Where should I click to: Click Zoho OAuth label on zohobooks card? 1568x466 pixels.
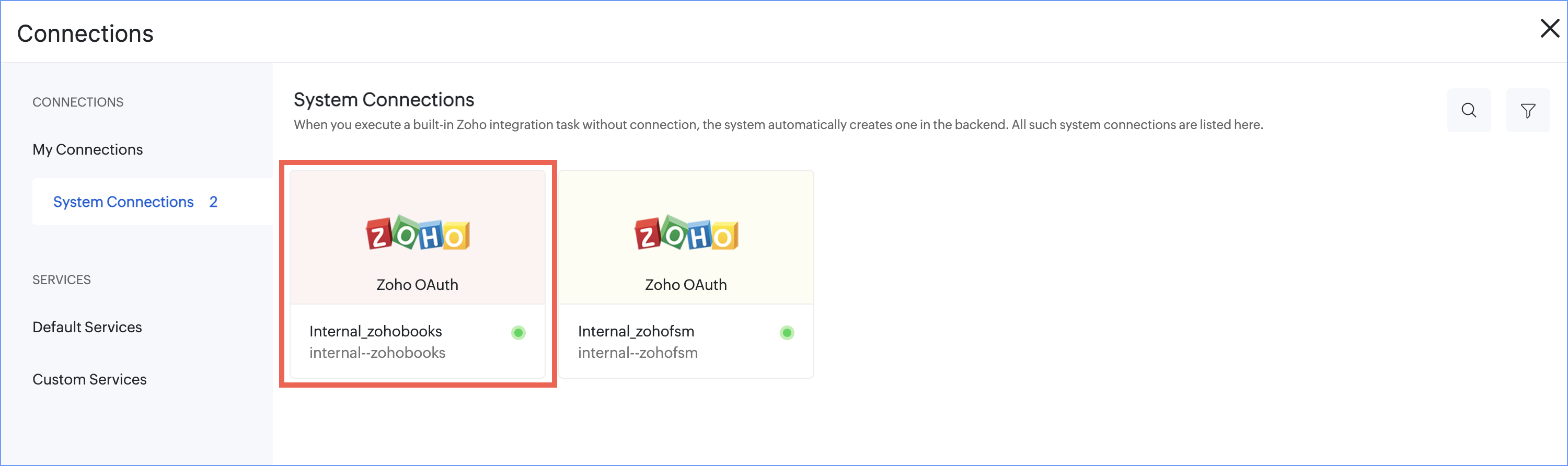pos(417,285)
